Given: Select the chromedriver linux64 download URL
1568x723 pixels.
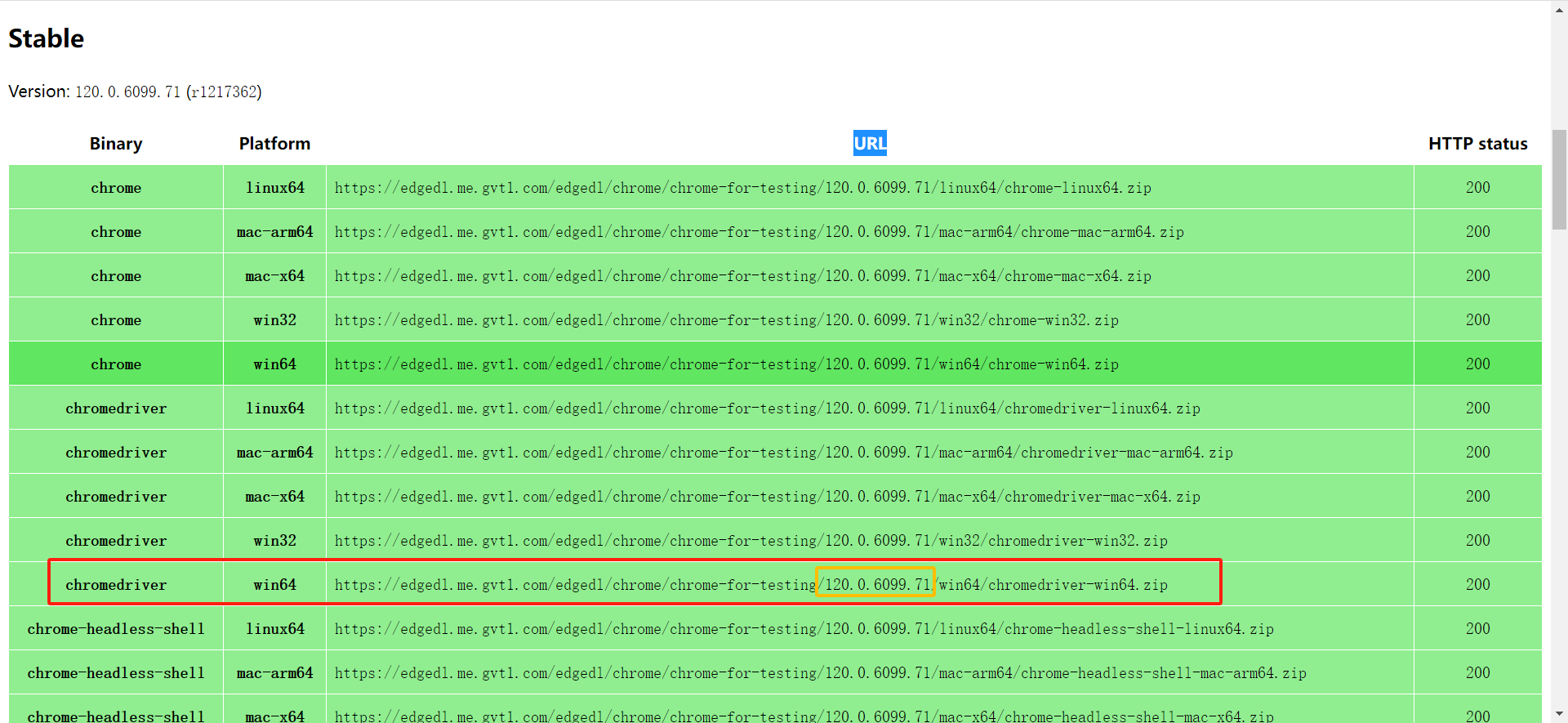Looking at the screenshot, I should pos(767,408).
